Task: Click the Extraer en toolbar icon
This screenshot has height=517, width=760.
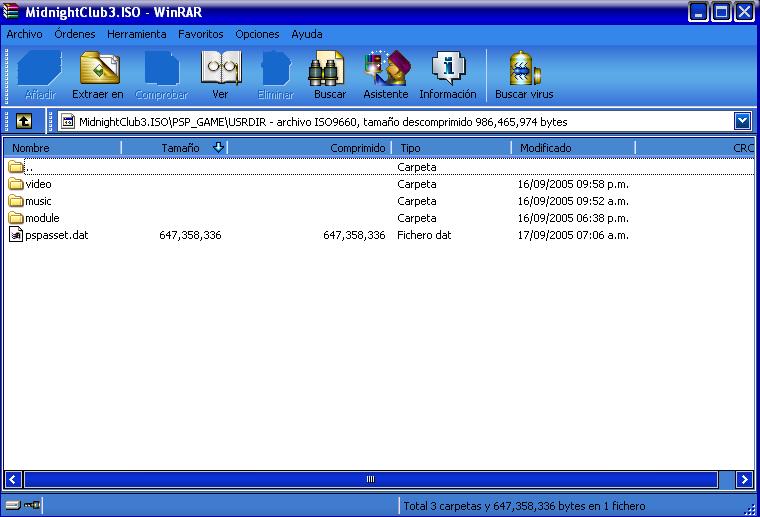Action: pos(98,75)
